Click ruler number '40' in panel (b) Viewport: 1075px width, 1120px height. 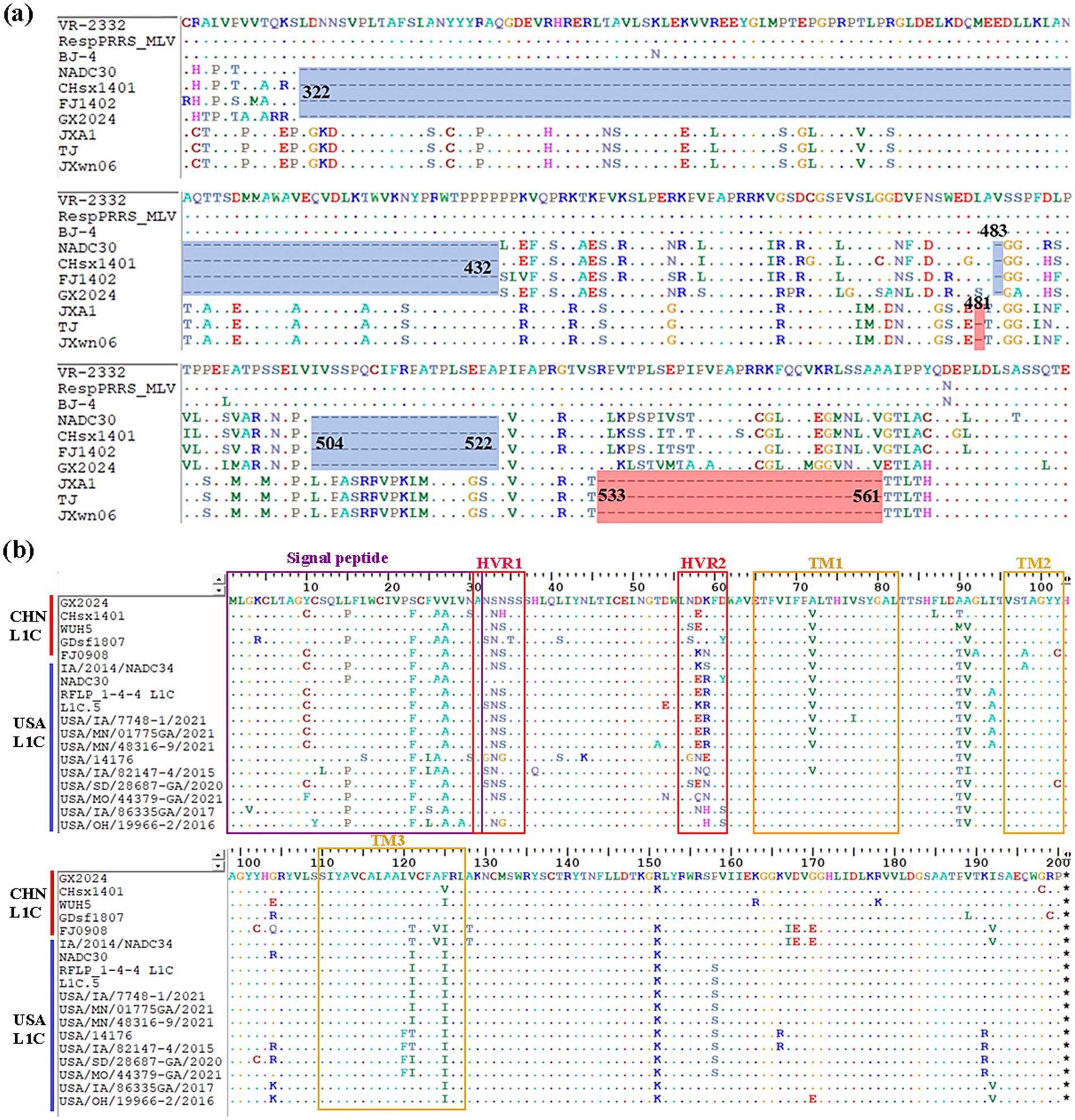[555, 587]
